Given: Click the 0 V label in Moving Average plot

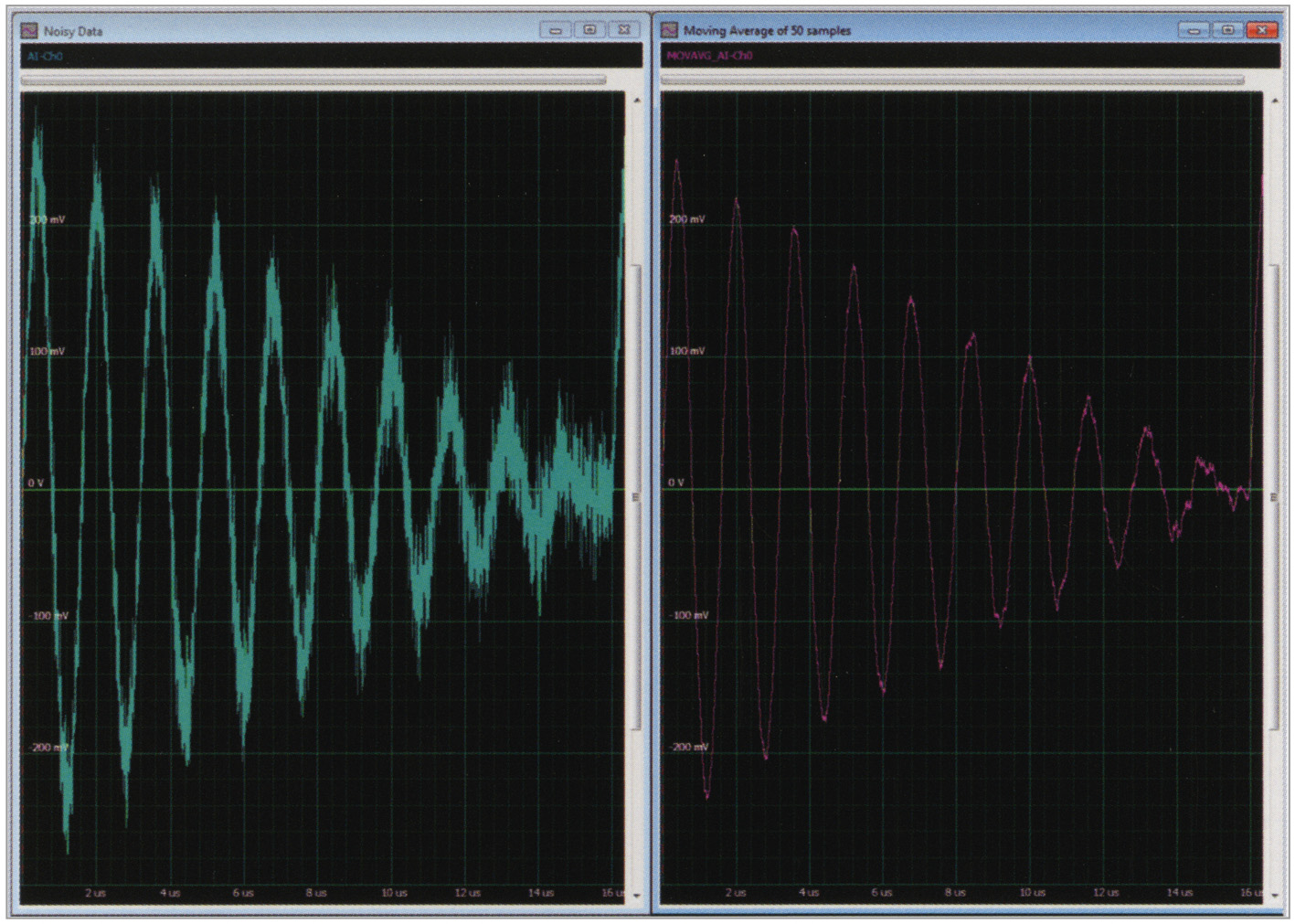Looking at the screenshot, I should coord(675,483).
